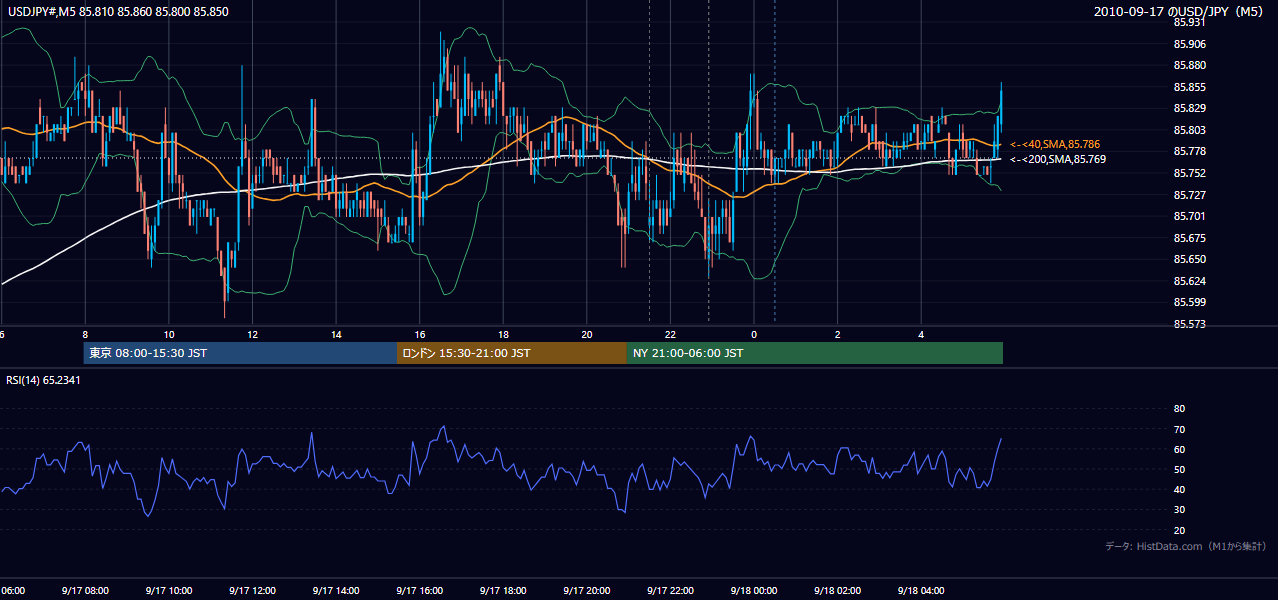
Task: Click hour label 14 on price chart time axis
Action: coord(336,334)
